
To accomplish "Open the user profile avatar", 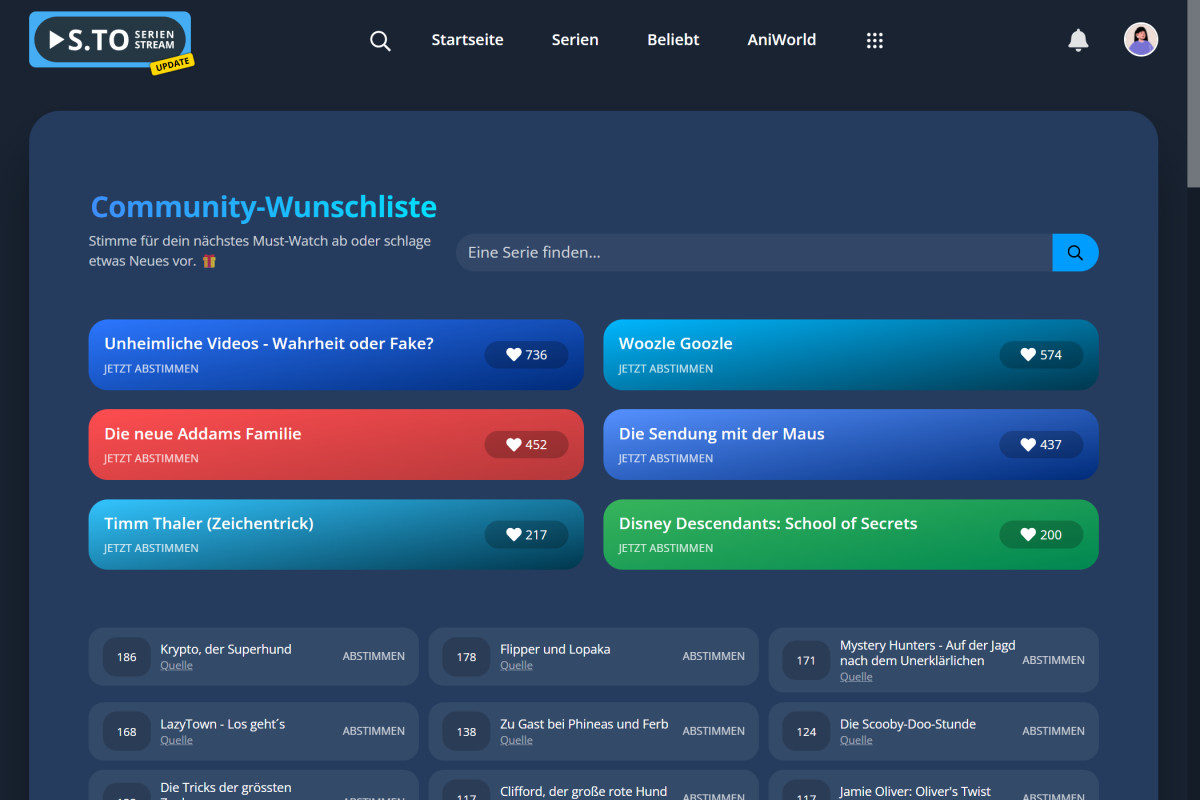I will coord(1141,40).
